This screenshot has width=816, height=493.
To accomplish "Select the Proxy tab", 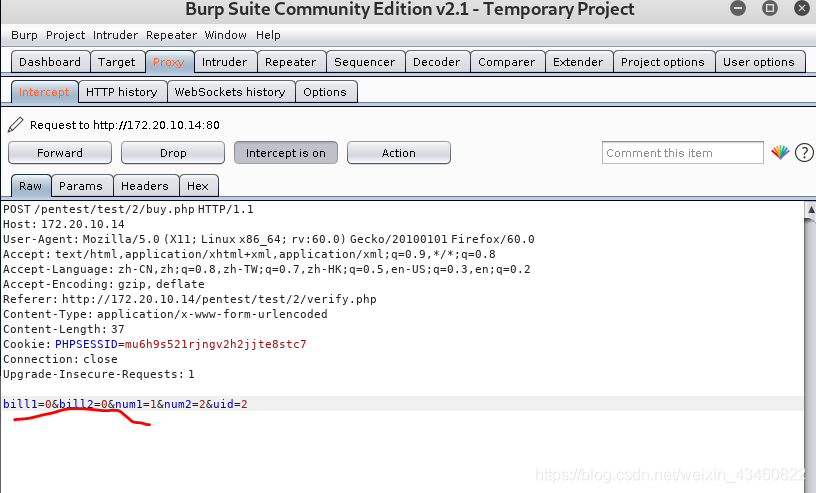I will (169, 62).
